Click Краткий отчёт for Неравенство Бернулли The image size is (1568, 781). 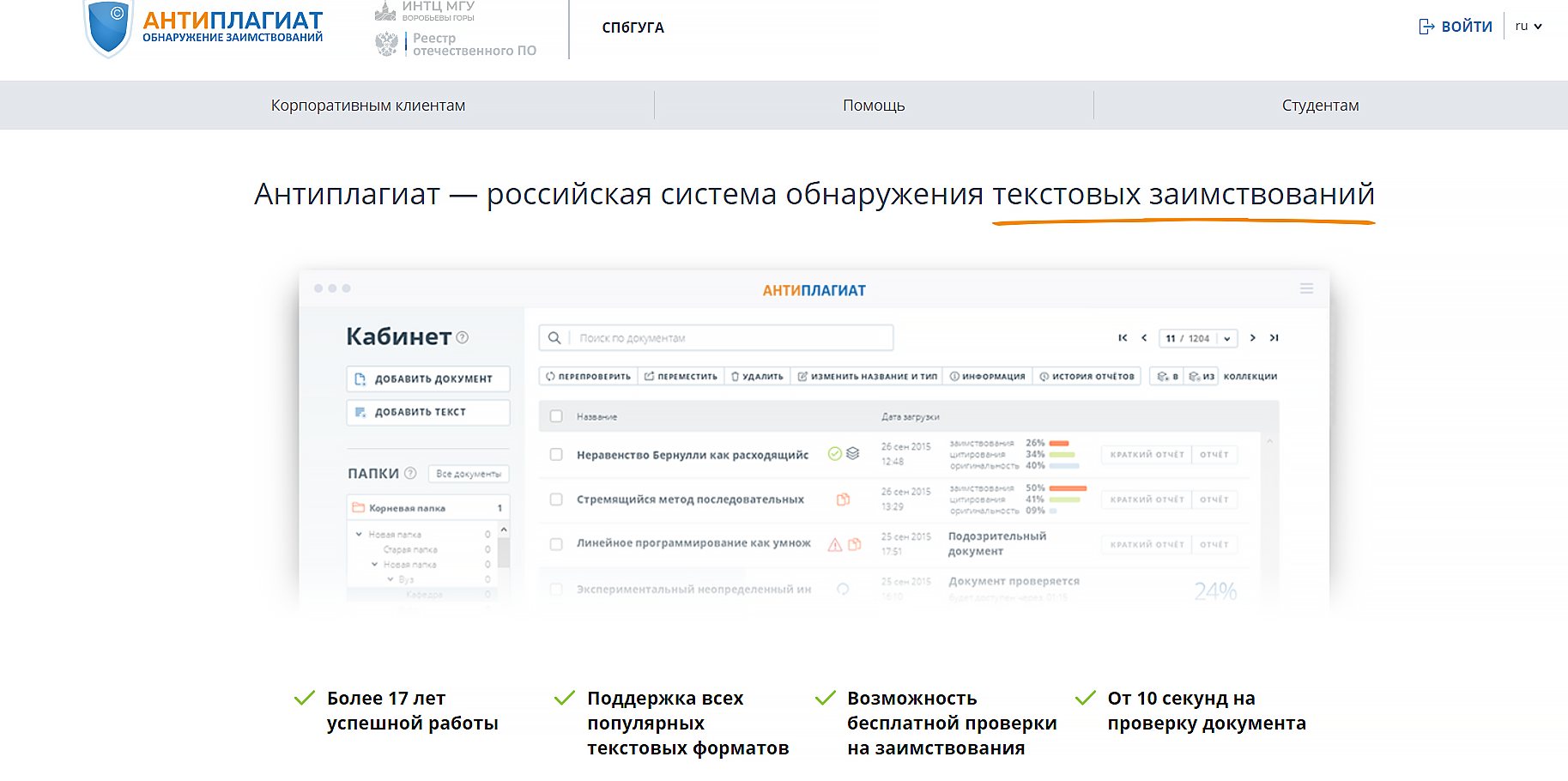point(1147,455)
